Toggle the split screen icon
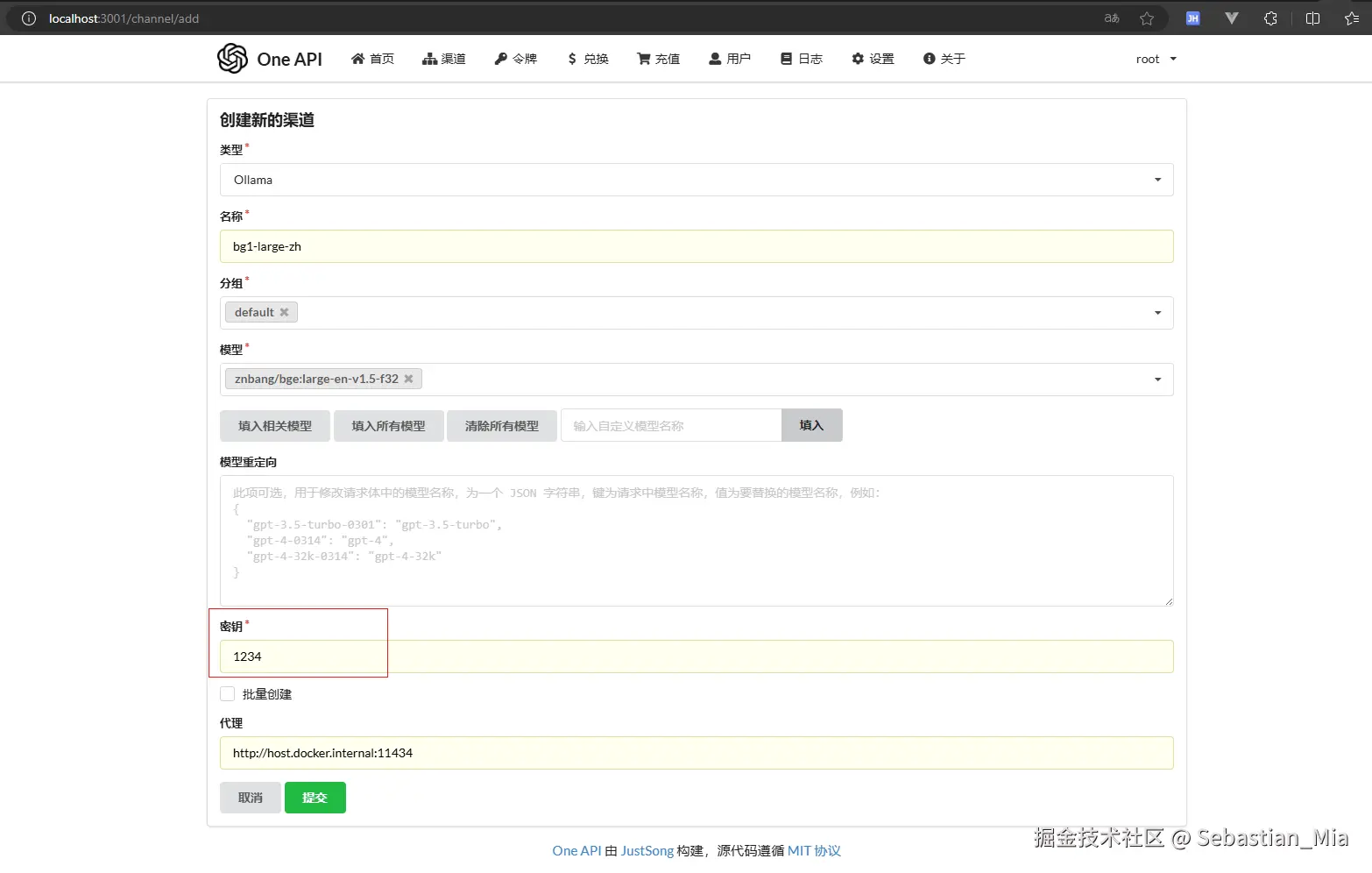 [x=1312, y=18]
